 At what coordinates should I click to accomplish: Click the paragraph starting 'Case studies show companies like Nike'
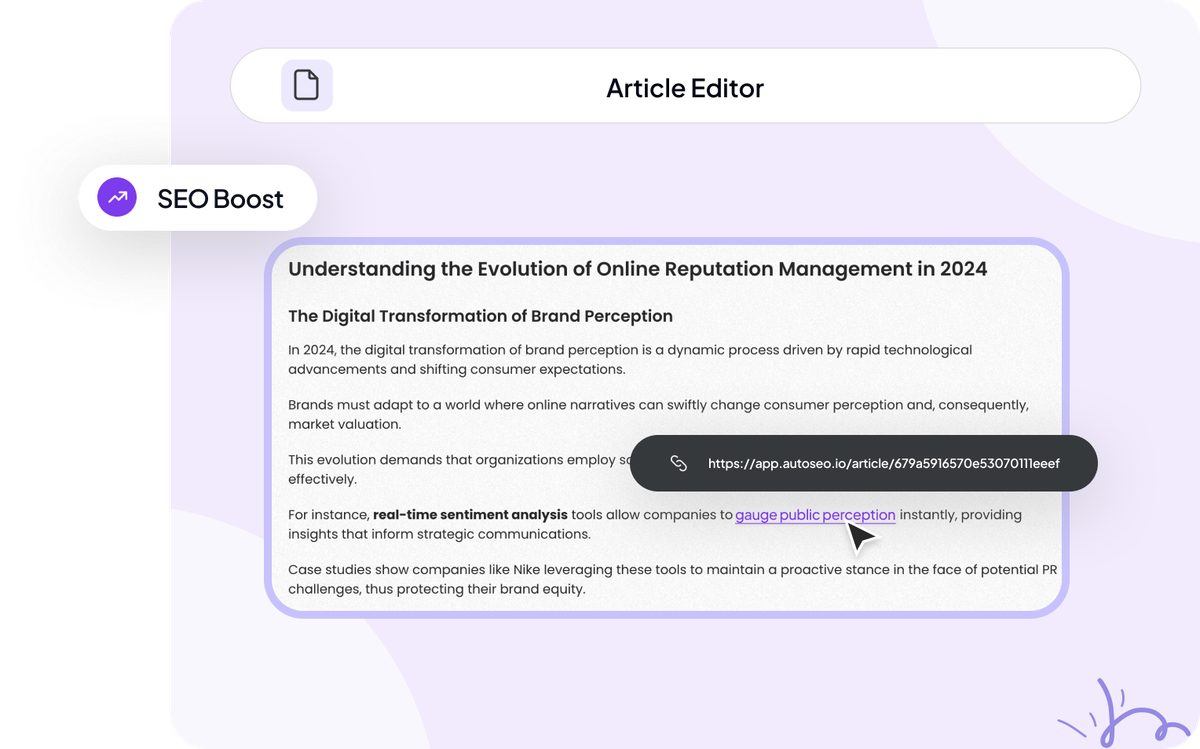tap(673, 579)
